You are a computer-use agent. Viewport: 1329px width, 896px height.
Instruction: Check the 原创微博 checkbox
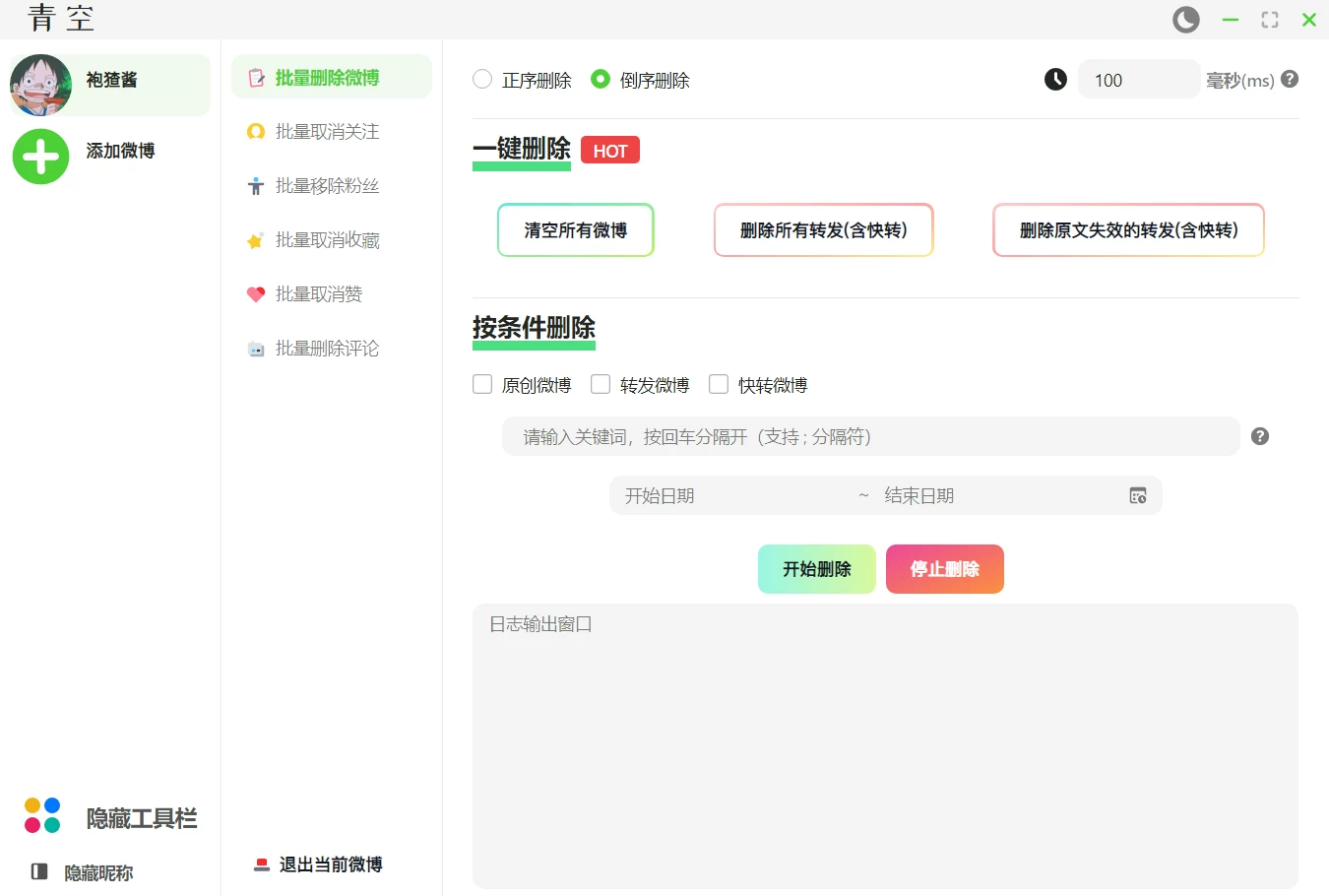482,384
